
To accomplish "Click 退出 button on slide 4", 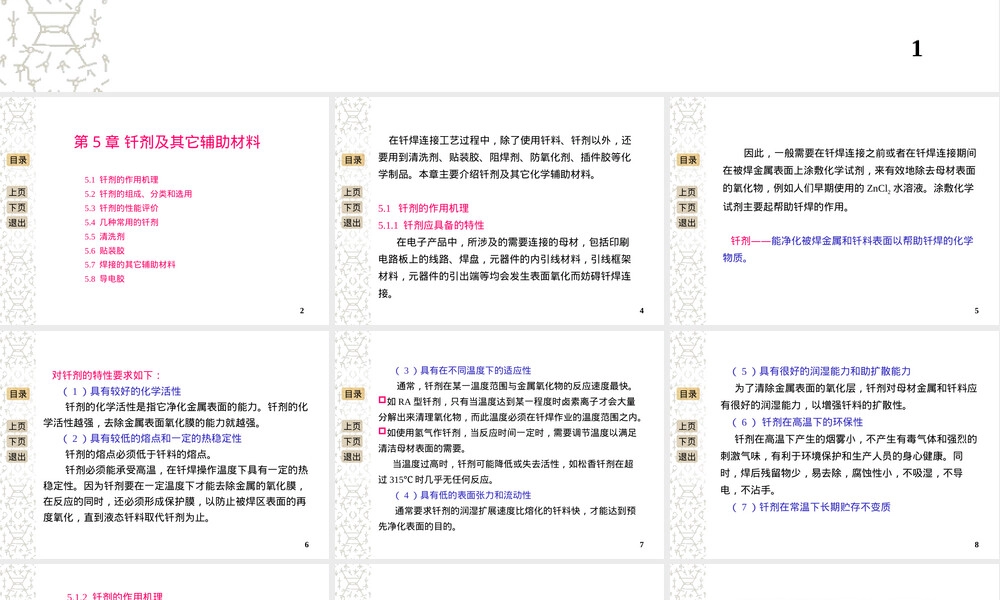I will pyautogui.click(x=352, y=223).
